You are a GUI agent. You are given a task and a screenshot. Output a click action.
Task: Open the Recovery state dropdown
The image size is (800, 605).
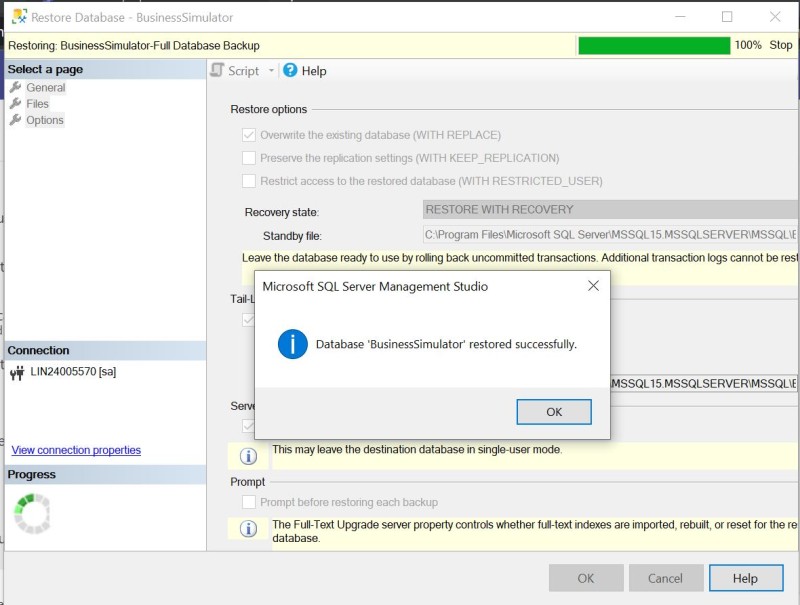coord(610,210)
